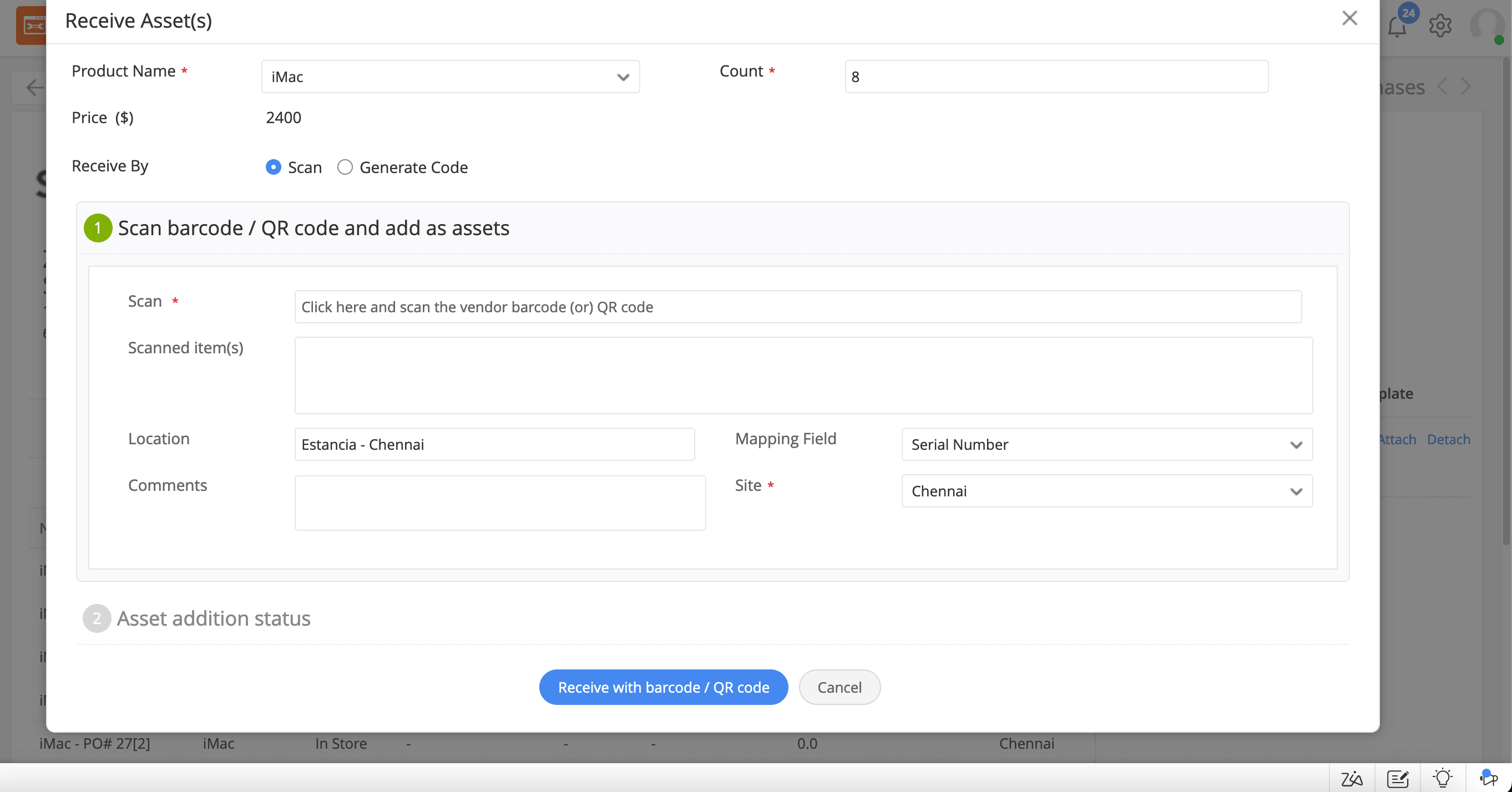Open the chat bubbles icon
Screen dimensions: 1512x792
pos(1488,778)
